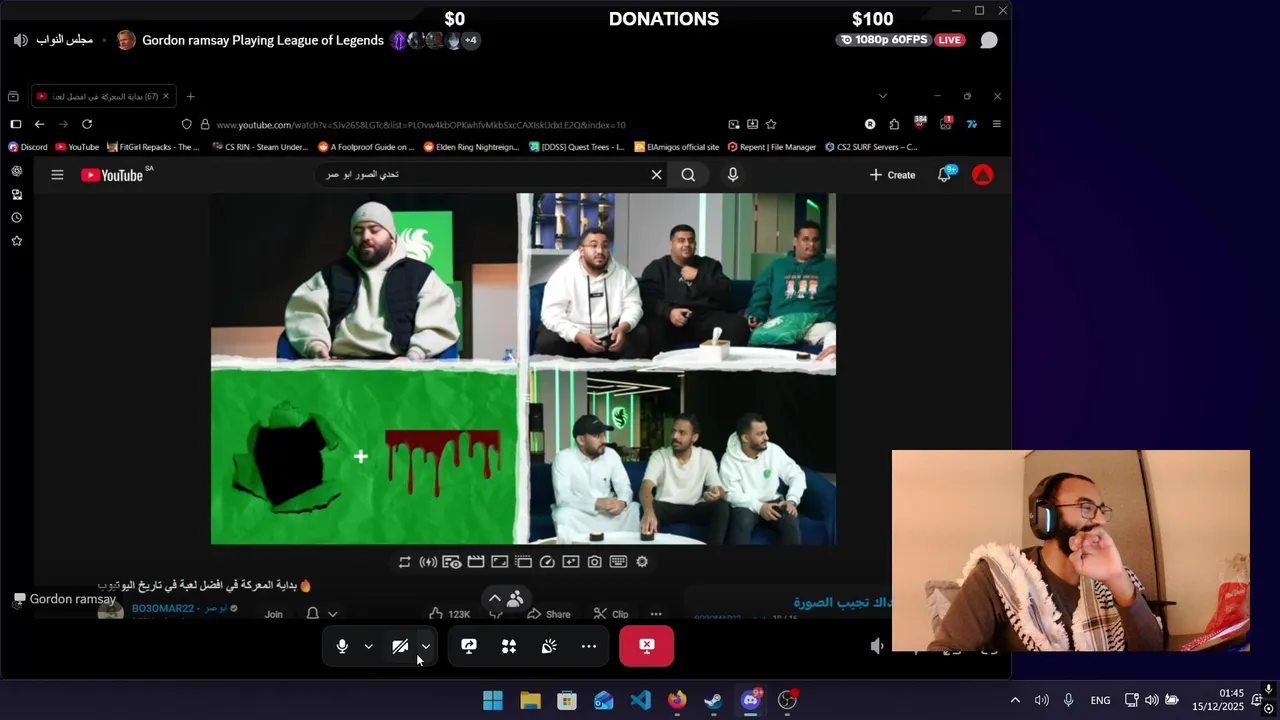Toggle the browser sidebar button
The height and width of the screenshot is (720, 1280).
coord(15,124)
